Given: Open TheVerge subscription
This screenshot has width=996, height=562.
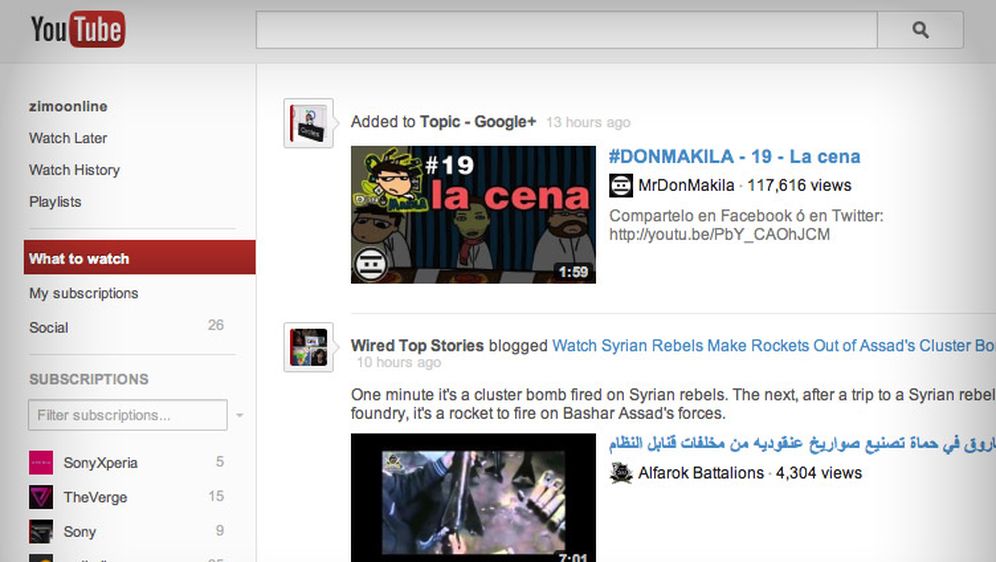Looking at the screenshot, I should (95, 497).
